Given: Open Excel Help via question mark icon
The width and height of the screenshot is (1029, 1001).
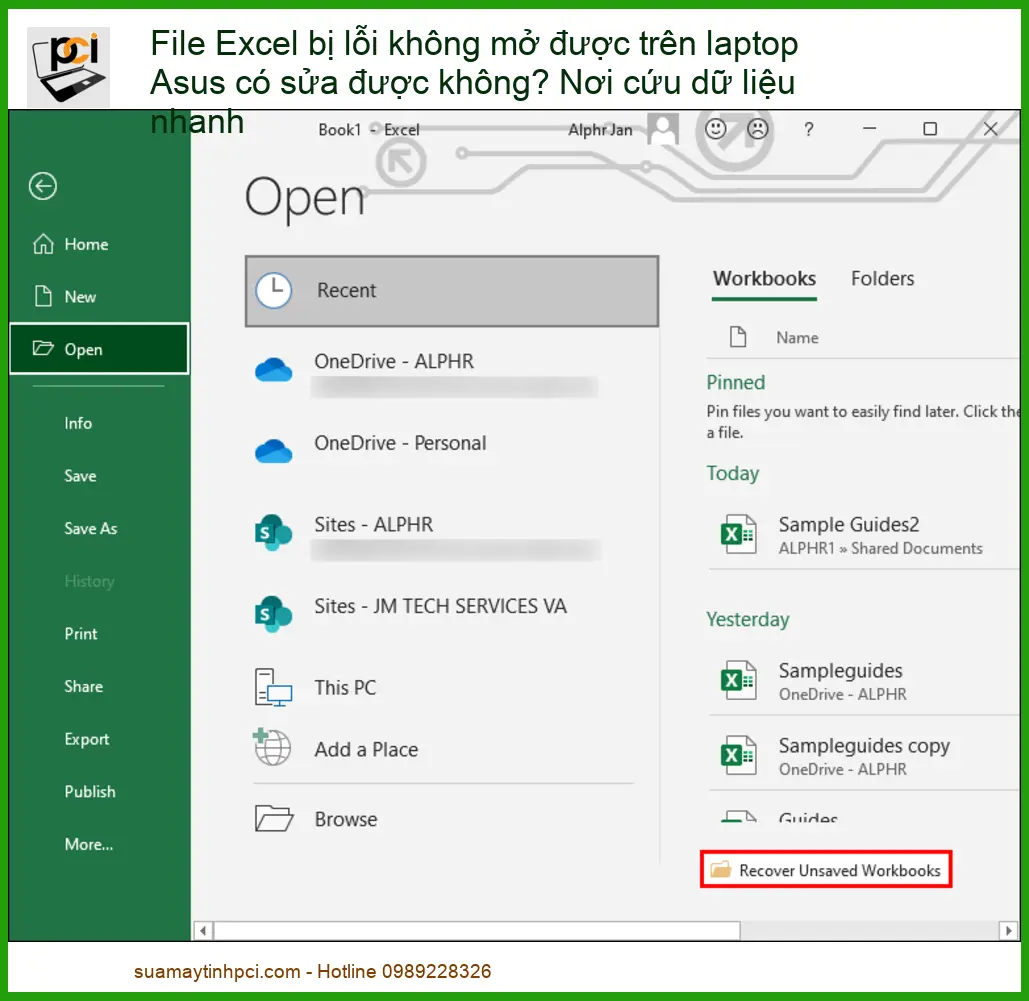Looking at the screenshot, I should (807, 128).
